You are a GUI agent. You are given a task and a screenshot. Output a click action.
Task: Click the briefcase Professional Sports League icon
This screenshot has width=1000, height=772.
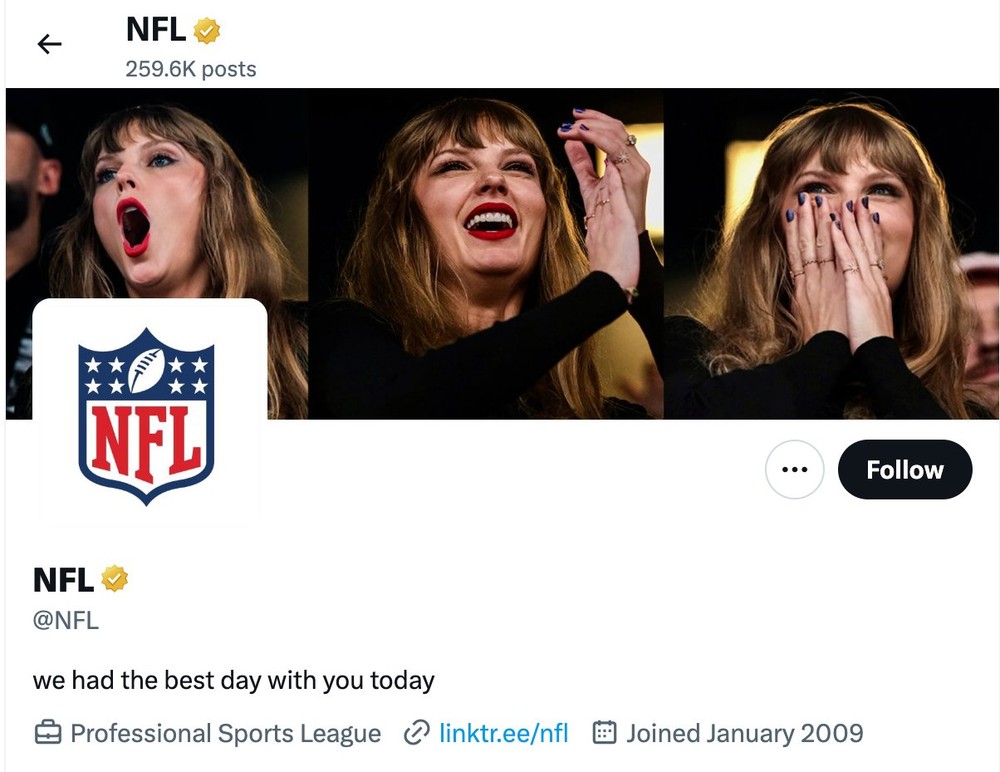click(x=47, y=733)
